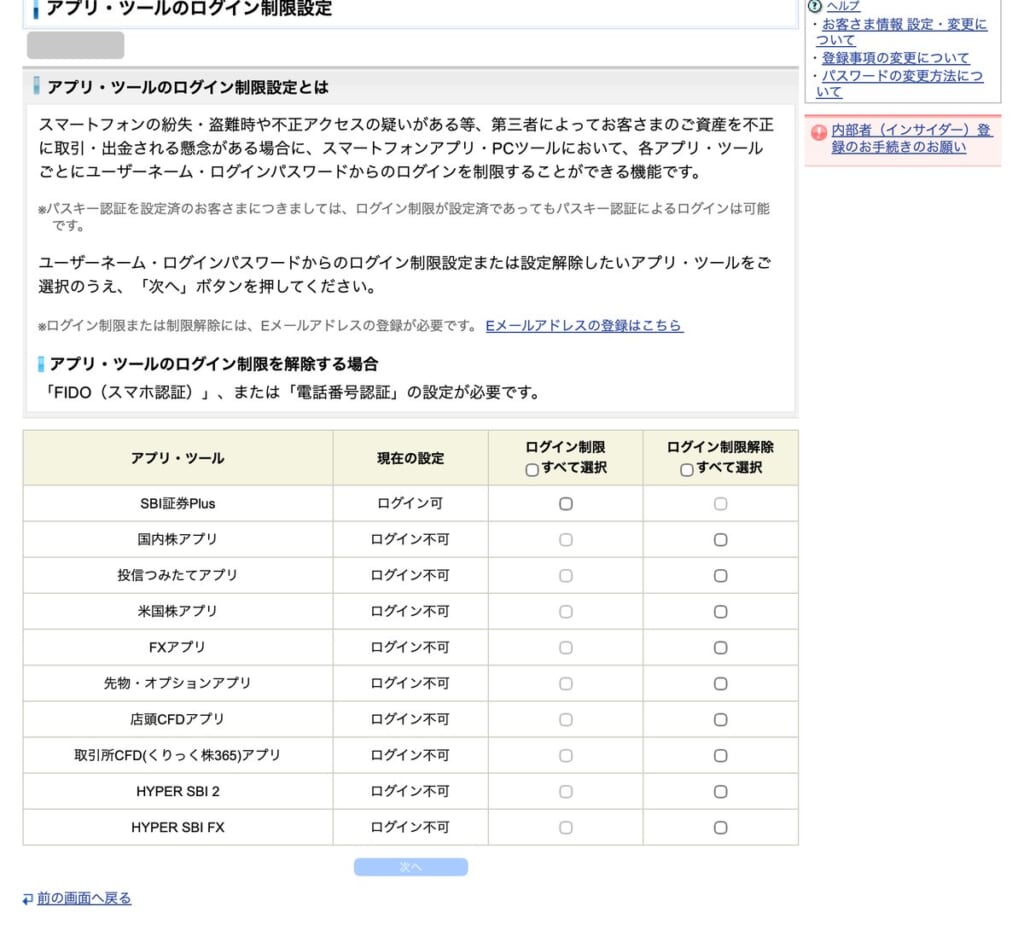Open 登録事項の変更について link
Screen dimensions: 1024x930
pos(895,58)
